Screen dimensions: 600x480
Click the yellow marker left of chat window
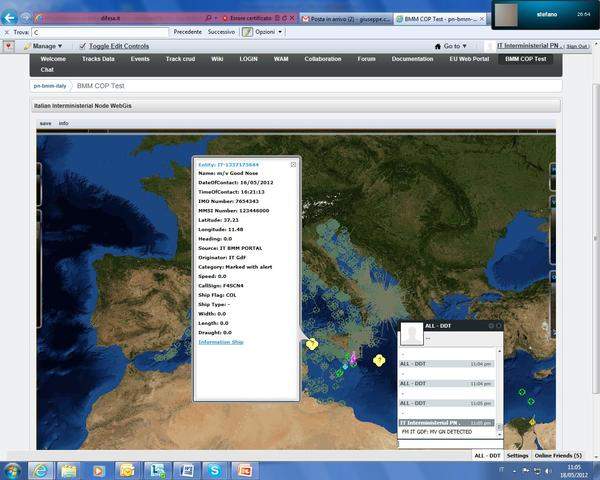(379, 360)
